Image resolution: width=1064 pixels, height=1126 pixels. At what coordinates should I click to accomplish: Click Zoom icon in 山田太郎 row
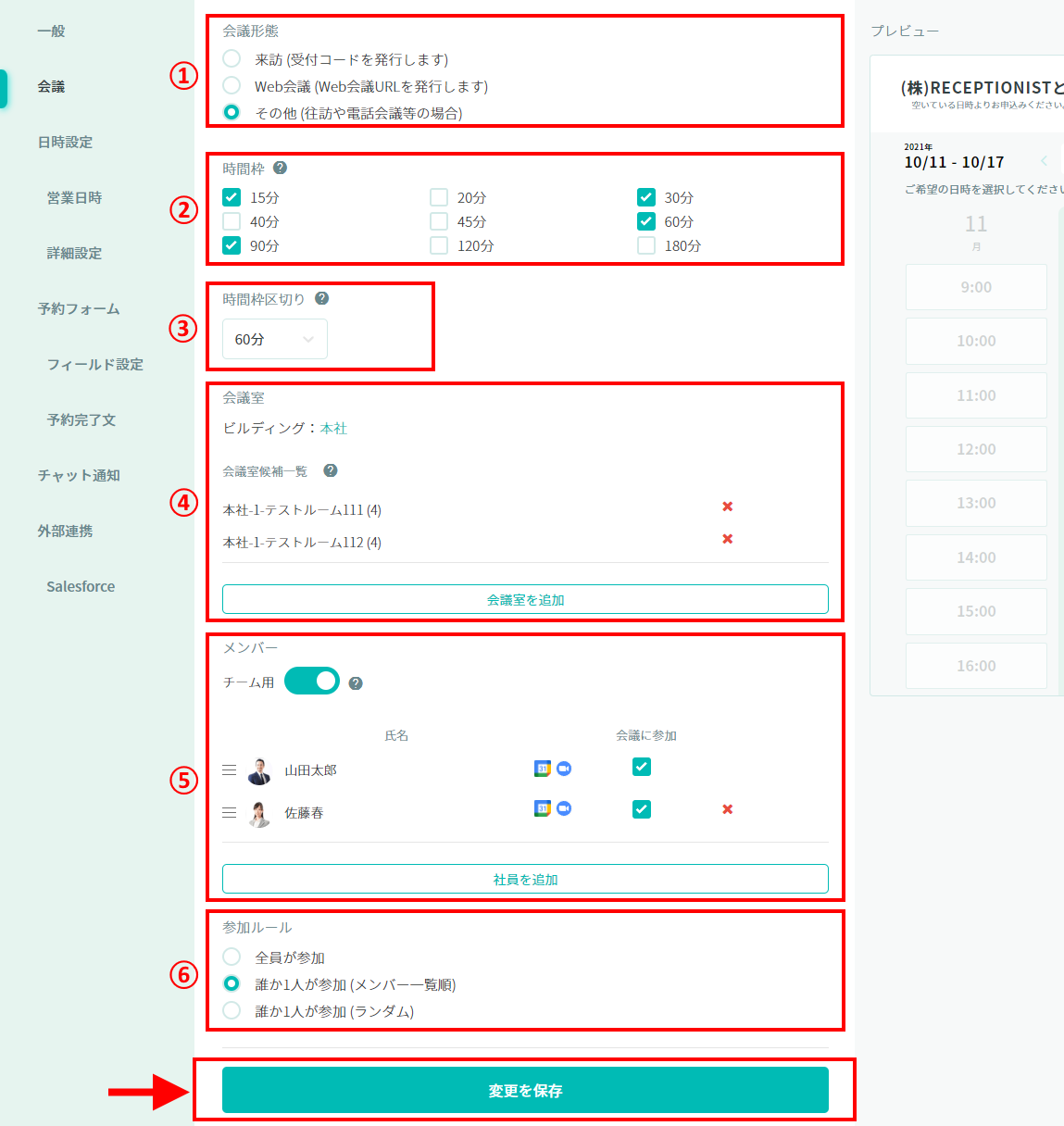point(564,769)
